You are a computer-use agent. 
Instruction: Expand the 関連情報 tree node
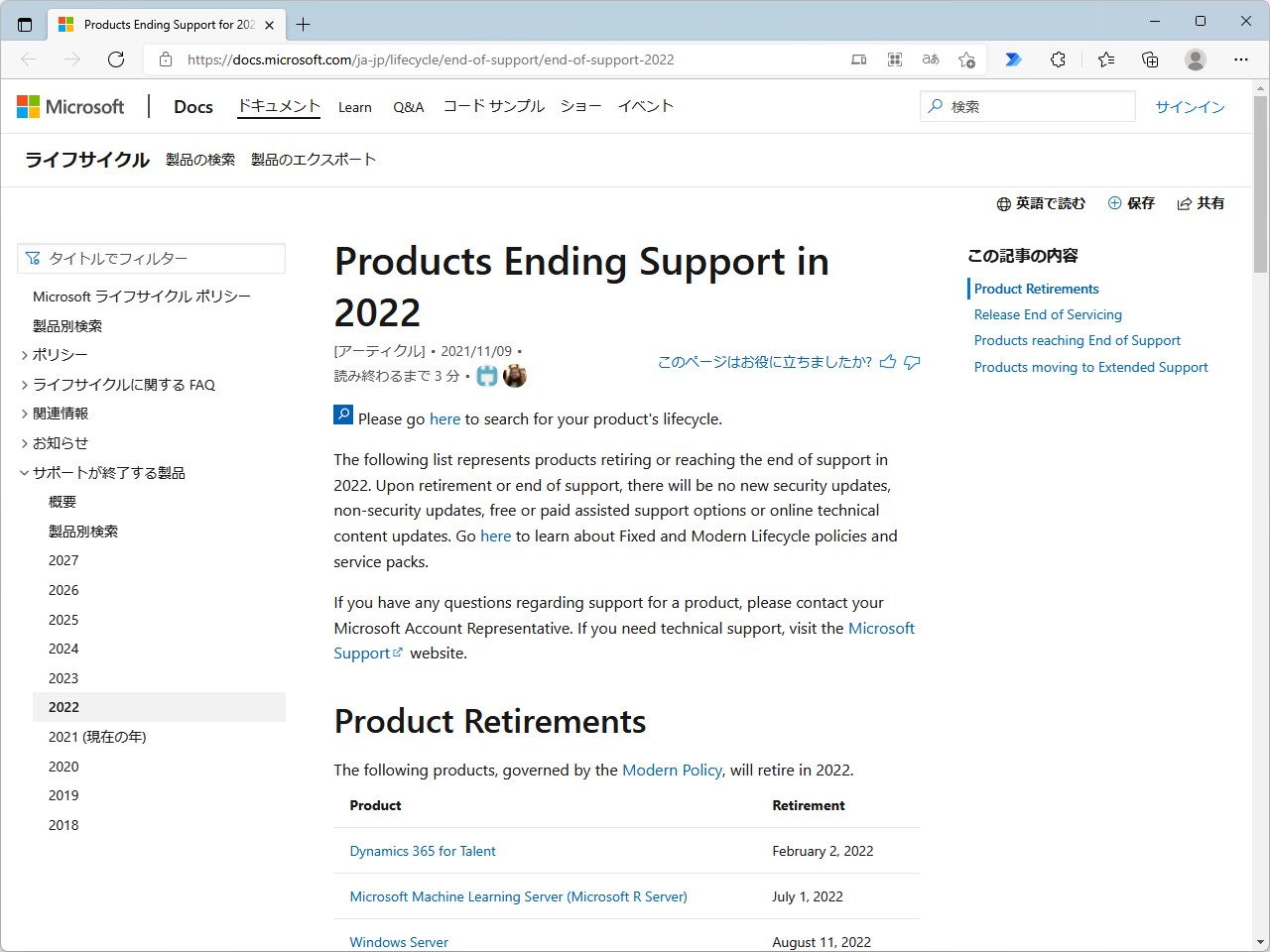(25, 414)
